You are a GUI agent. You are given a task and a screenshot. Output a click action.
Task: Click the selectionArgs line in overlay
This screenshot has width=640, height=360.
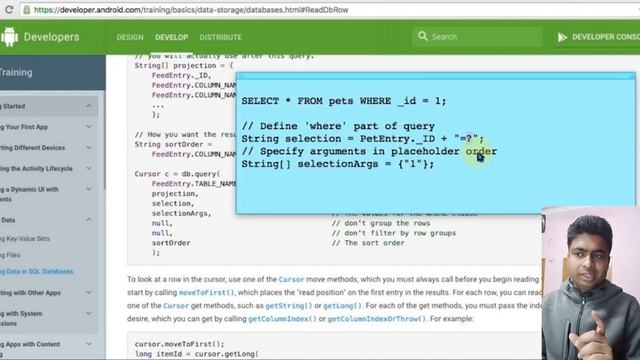pos(338,164)
